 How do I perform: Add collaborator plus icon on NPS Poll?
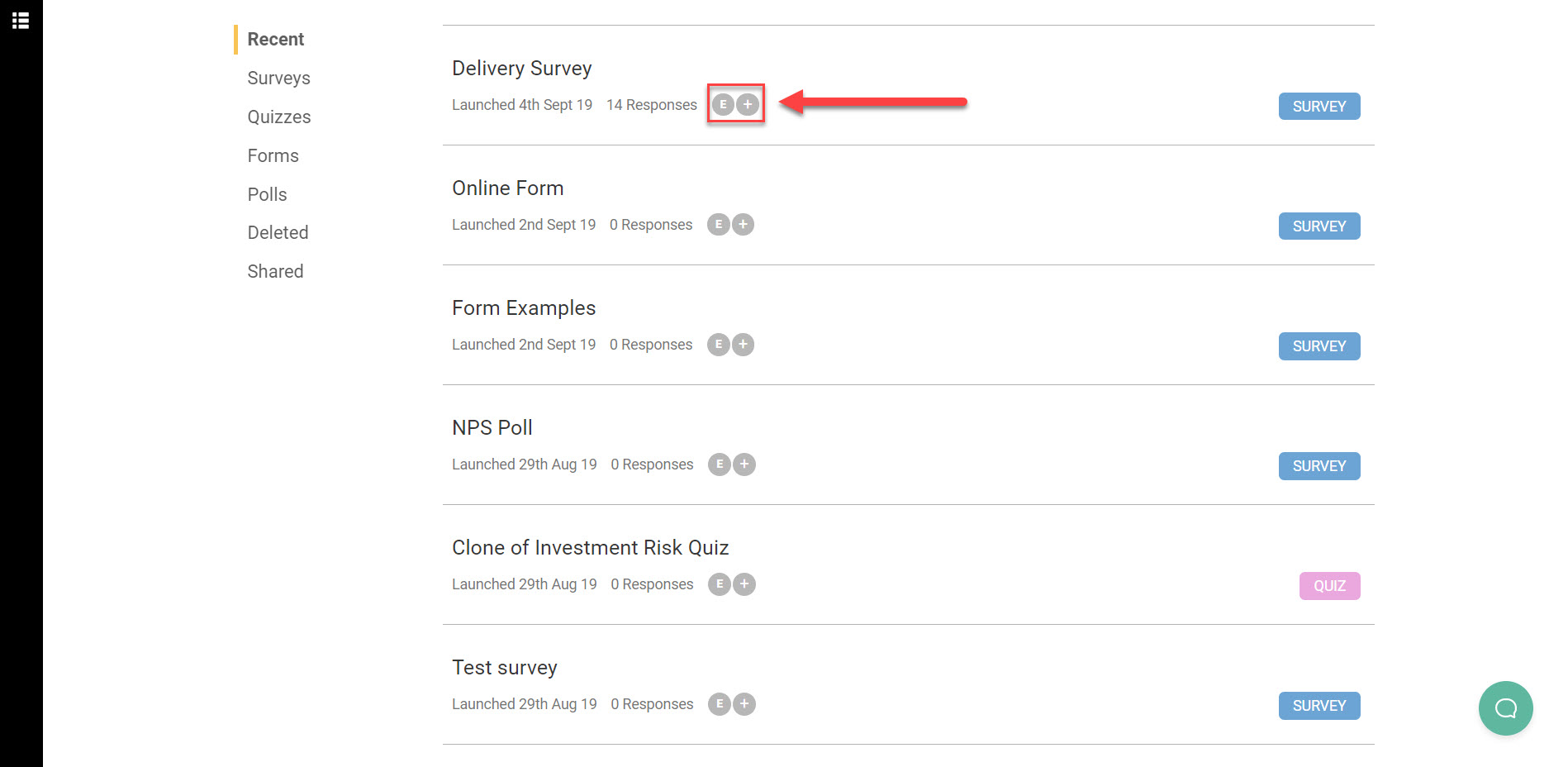[744, 464]
